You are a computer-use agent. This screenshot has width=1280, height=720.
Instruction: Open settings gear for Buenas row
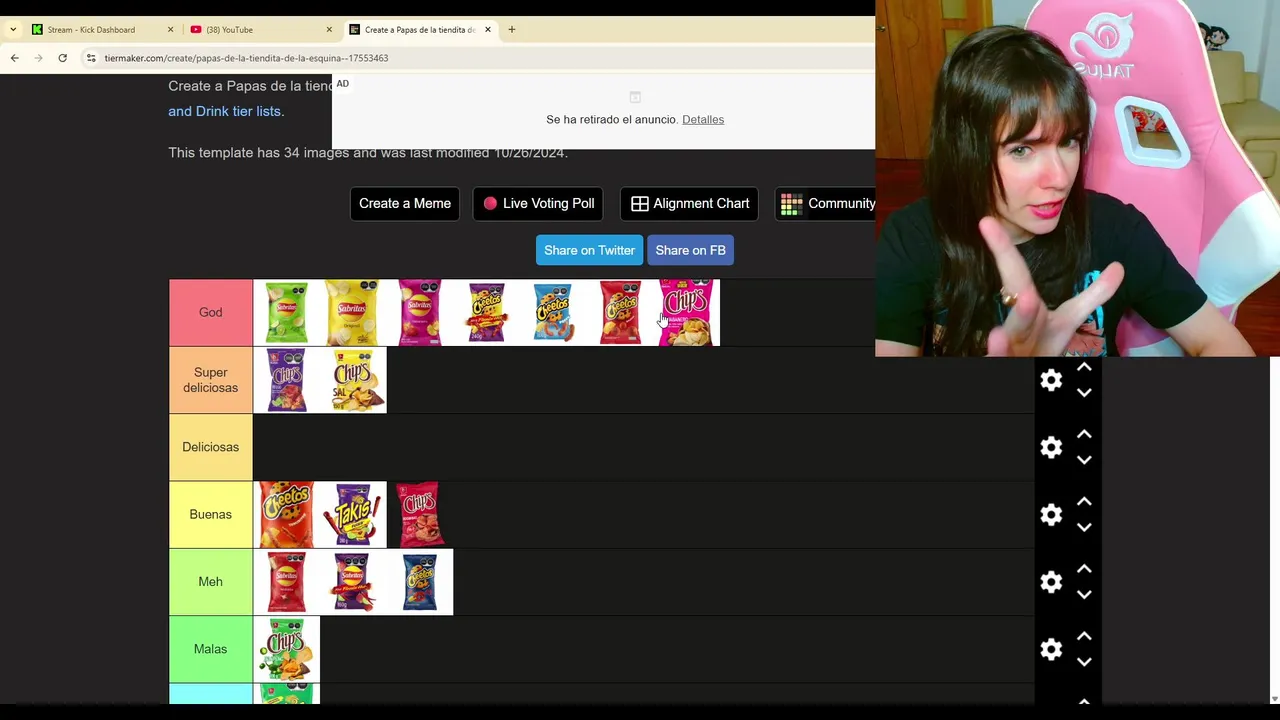click(1051, 514)
